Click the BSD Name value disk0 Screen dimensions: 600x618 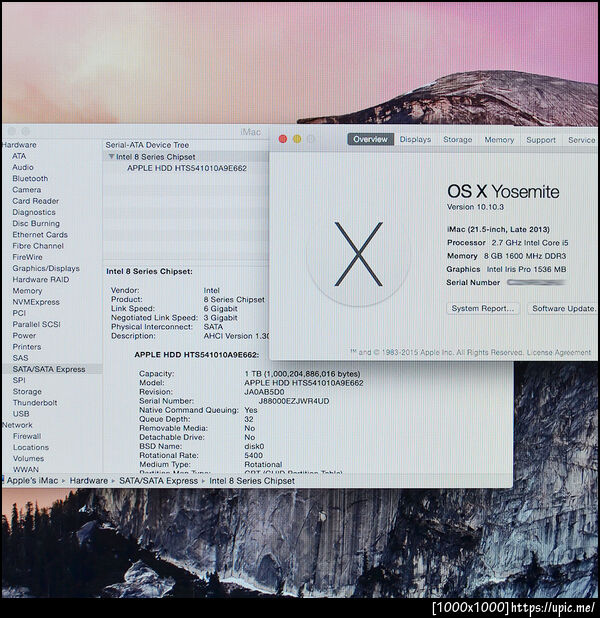point(254,446)
